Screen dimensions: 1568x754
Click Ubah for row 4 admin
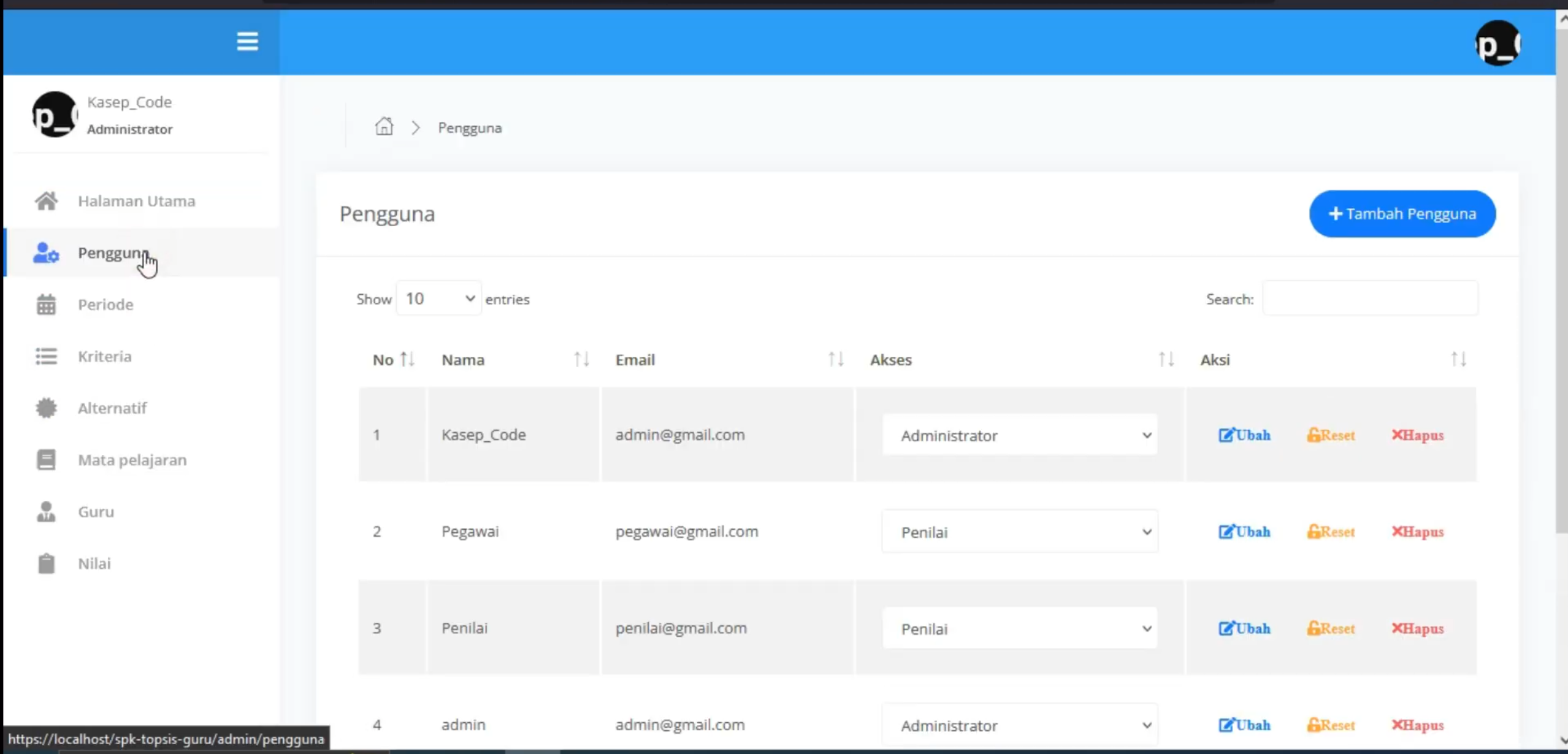point(1244,725)
